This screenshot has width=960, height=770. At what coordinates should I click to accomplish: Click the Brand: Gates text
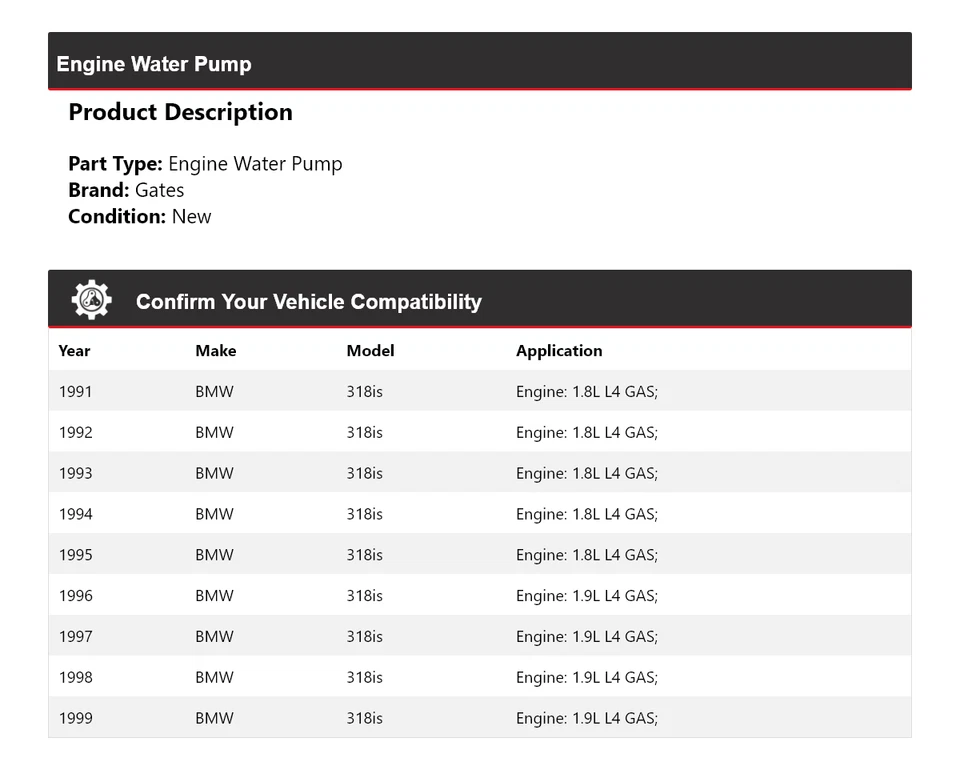click(x=126, y=190)
